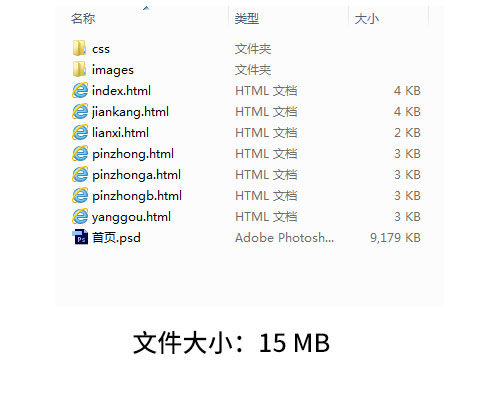Select the css folder icon
The height and width of the screenshot is (400, 500).
79,48
